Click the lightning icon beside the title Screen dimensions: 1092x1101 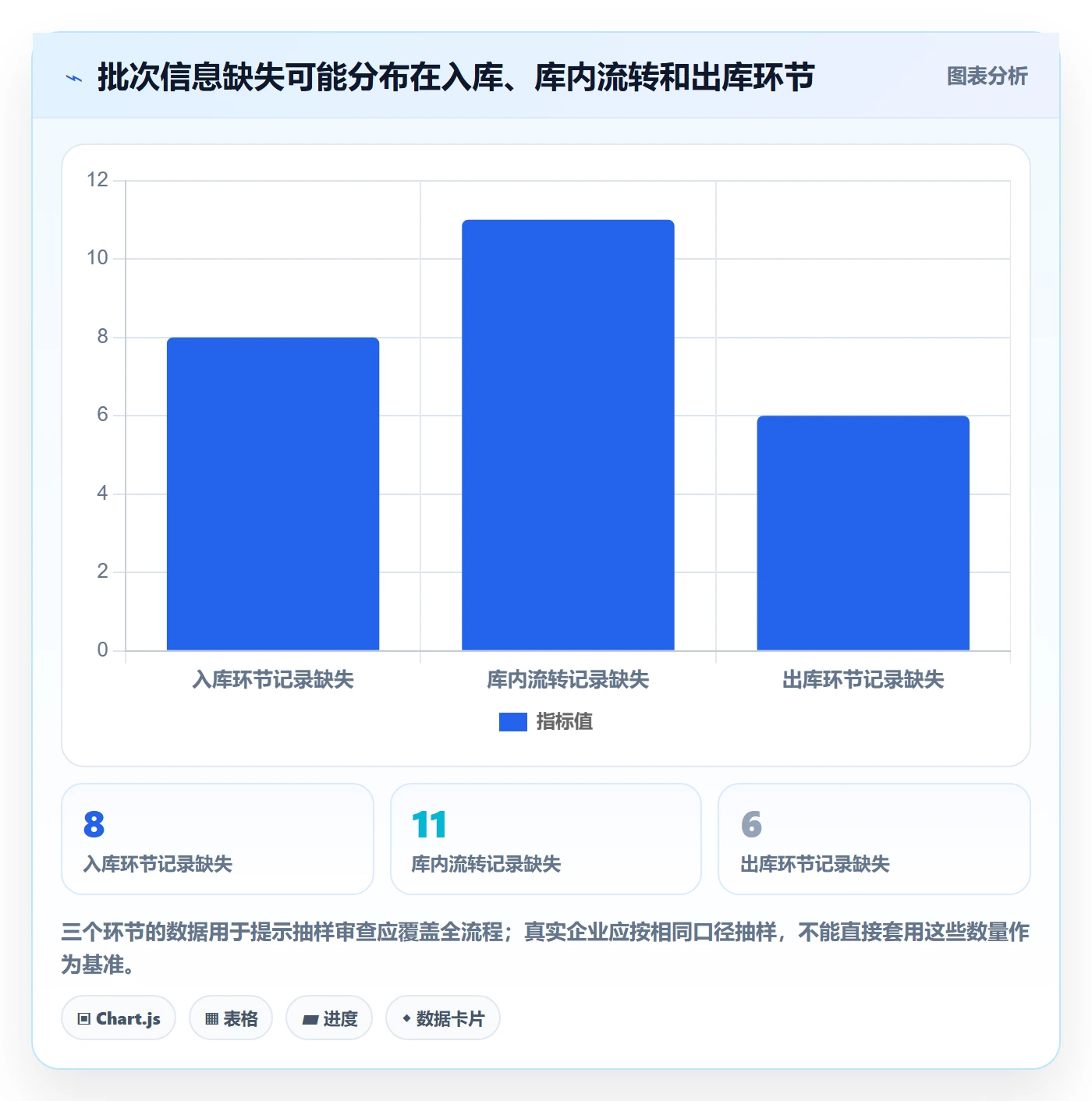(x=74, y=78)
